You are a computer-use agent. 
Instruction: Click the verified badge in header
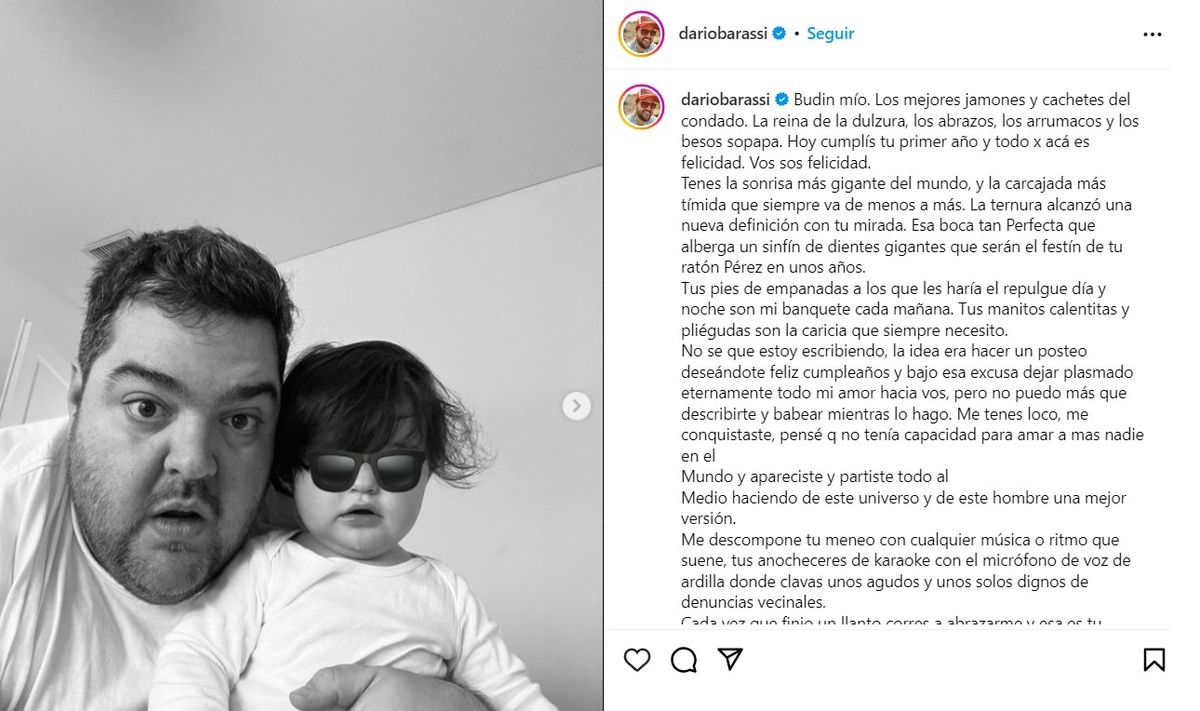779,33
